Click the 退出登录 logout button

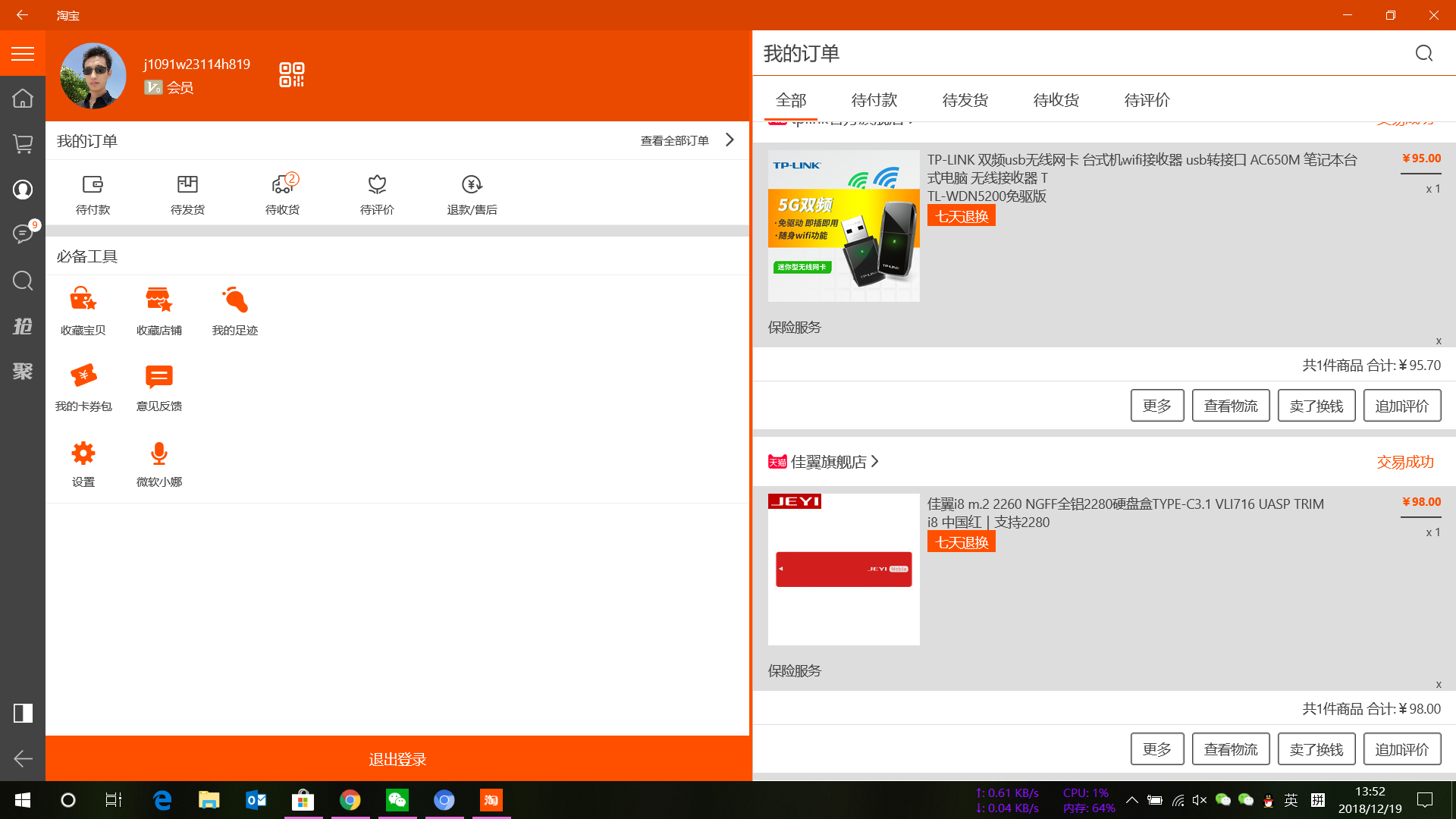tap(397, 758)
